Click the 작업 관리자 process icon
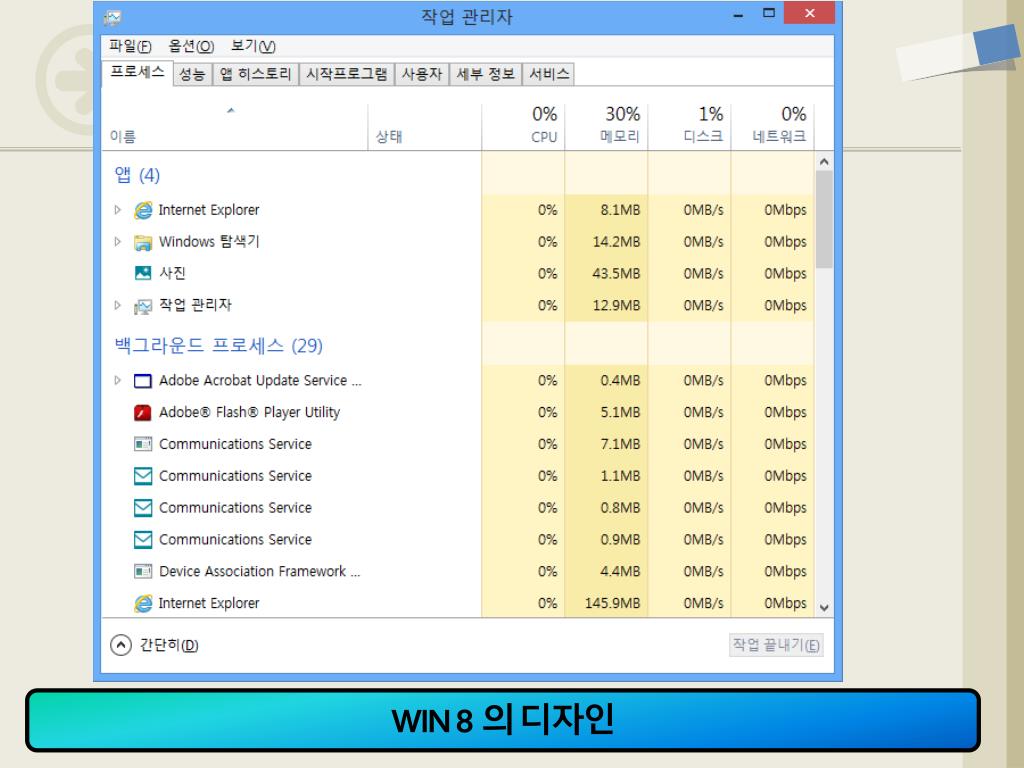This screenshot has width=1024, height=768. [143, 306]
